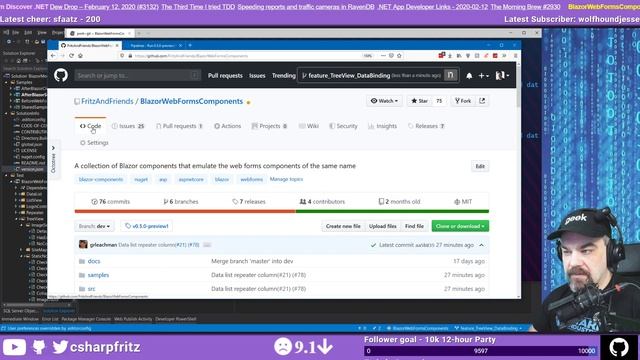Open the GitHub Octocat home logo
This screenshot has height=360, width=640.
coord(61,75)
